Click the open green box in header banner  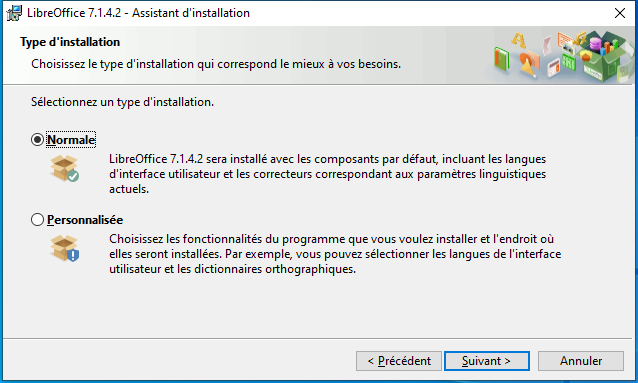pos(602,57)
